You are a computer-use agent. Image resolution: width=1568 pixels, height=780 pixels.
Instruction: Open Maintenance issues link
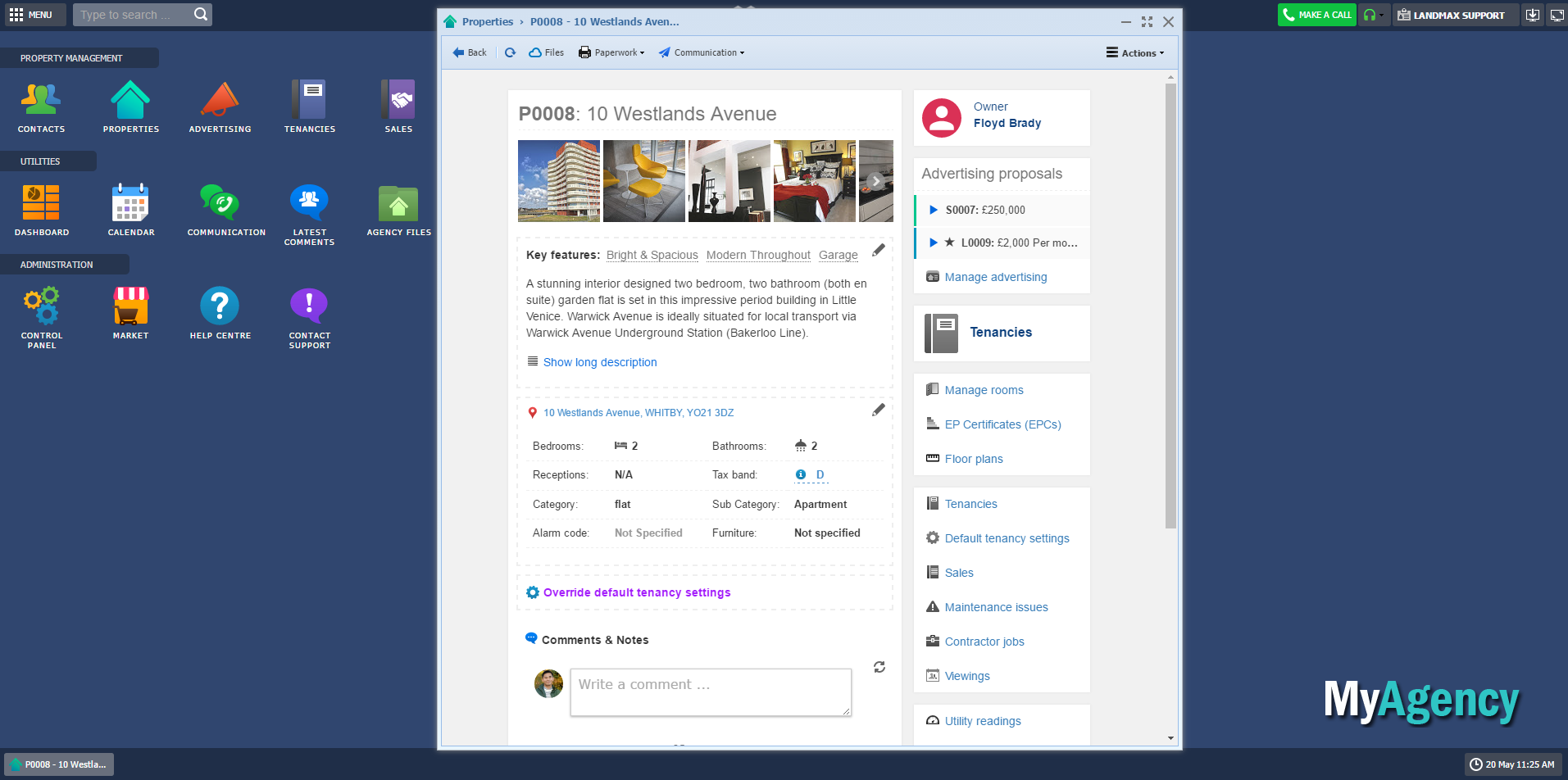coord(996,607)
